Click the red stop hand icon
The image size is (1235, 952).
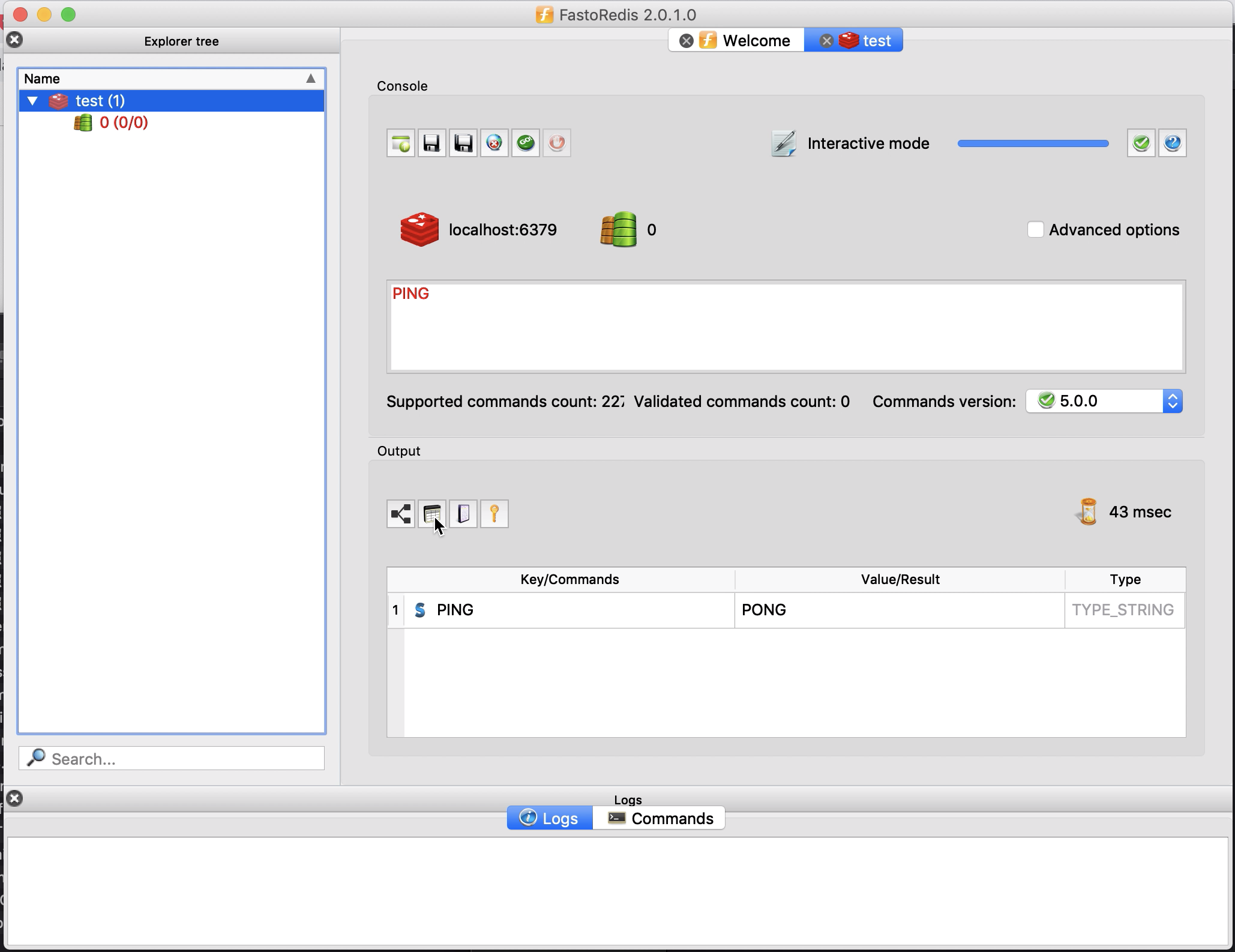[x=557, y=143]
